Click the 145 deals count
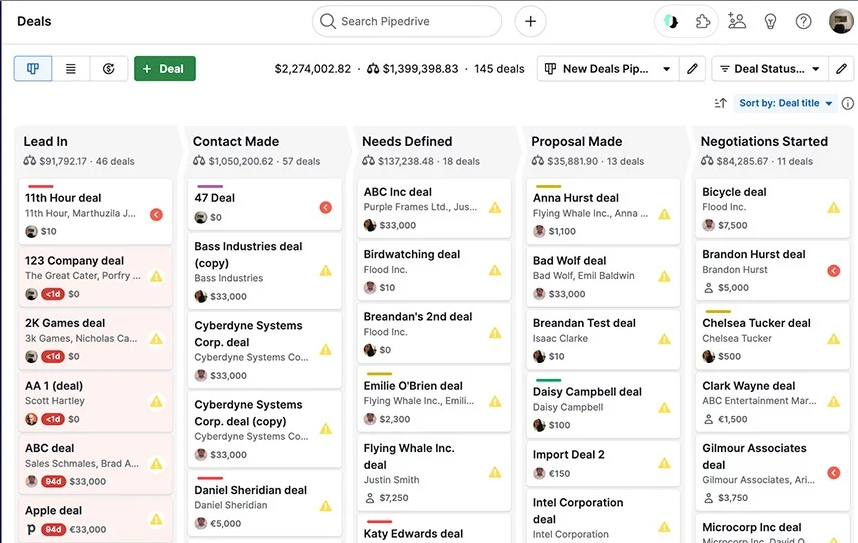Screen dimensions: 858x543 (499, 68)
